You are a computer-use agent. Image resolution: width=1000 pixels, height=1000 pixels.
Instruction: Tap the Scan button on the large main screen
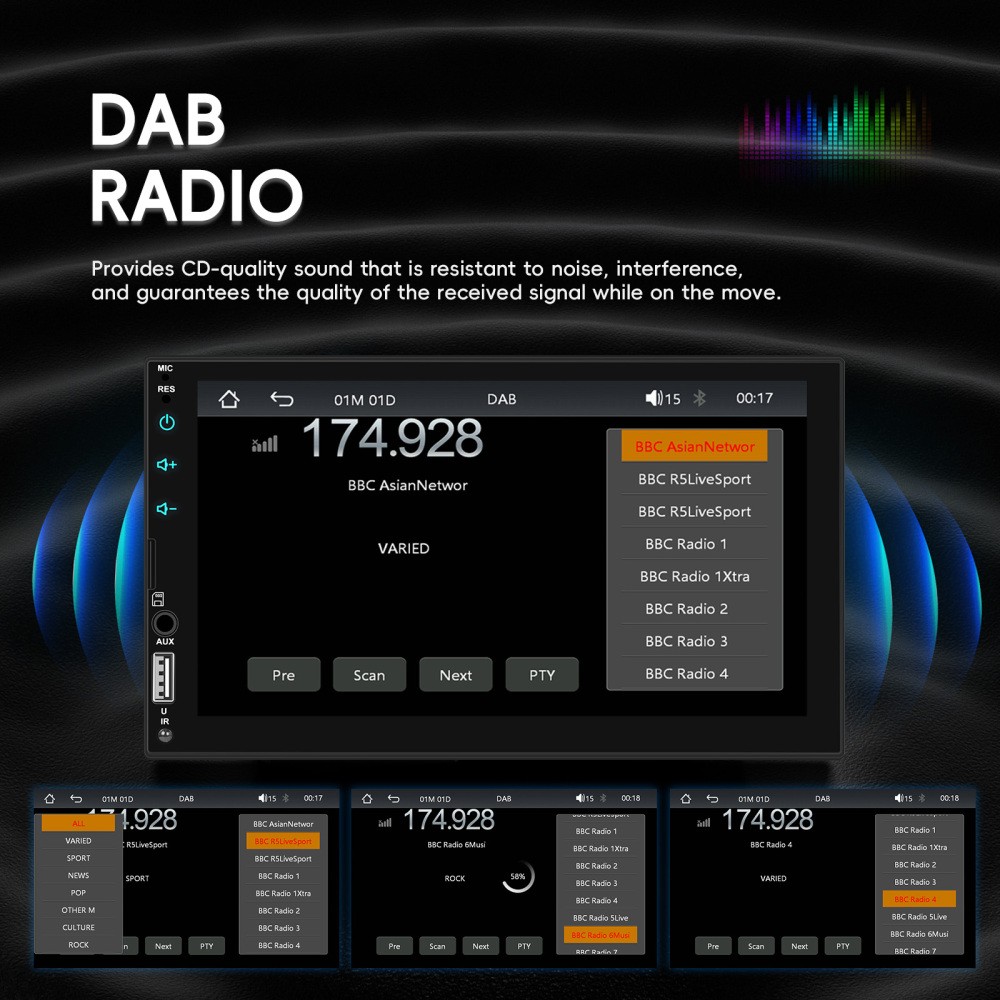coord(369,675)
